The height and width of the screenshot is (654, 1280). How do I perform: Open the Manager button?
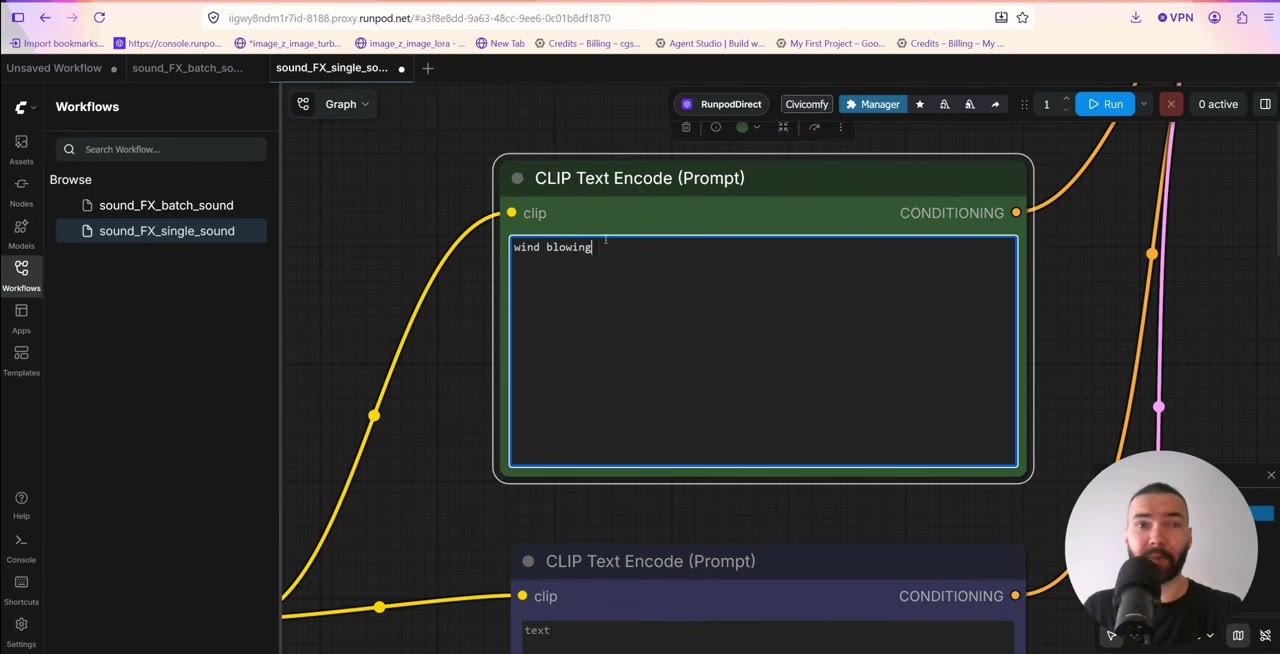pos(873,104)
